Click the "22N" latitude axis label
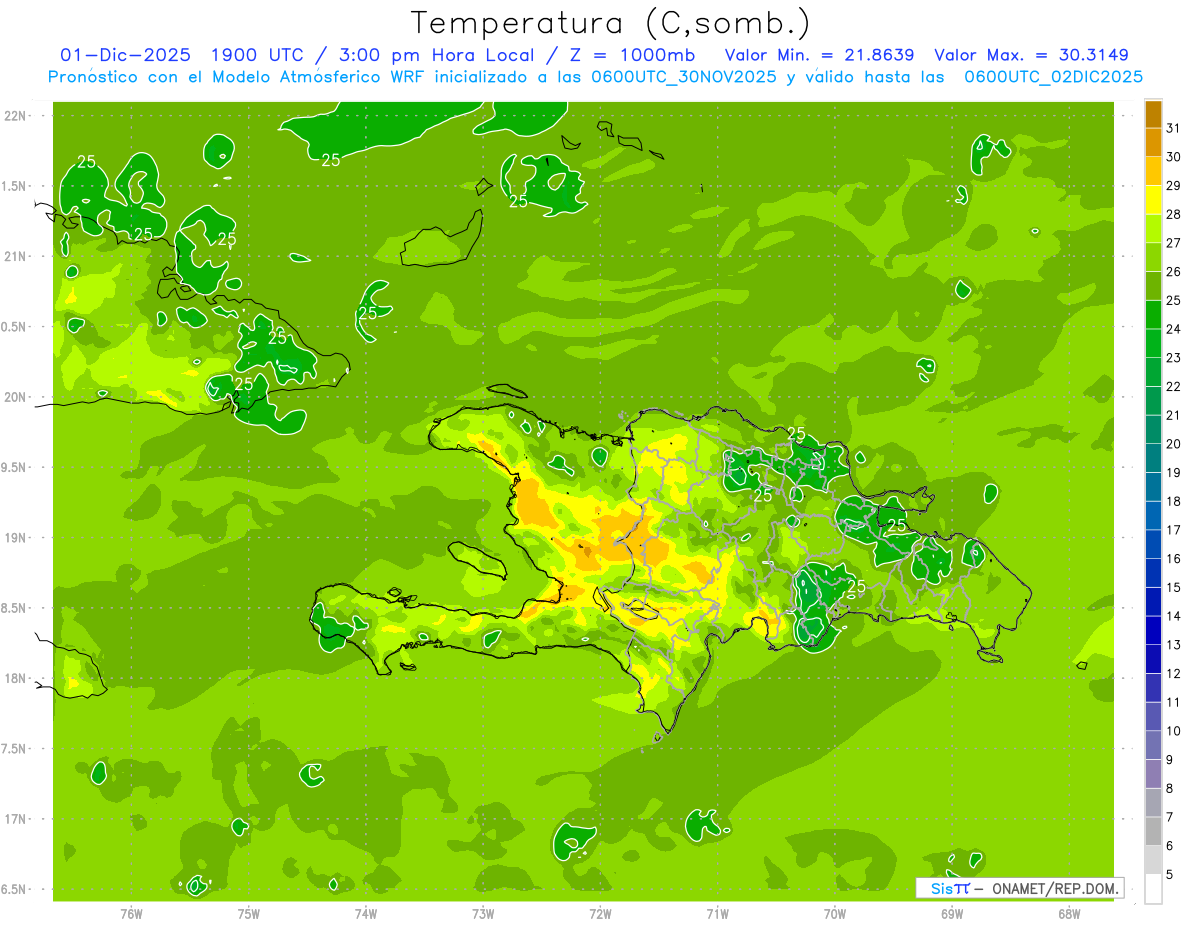This screenshot has height=927, width=1200. pyautogui.click(x=15, y=116)
